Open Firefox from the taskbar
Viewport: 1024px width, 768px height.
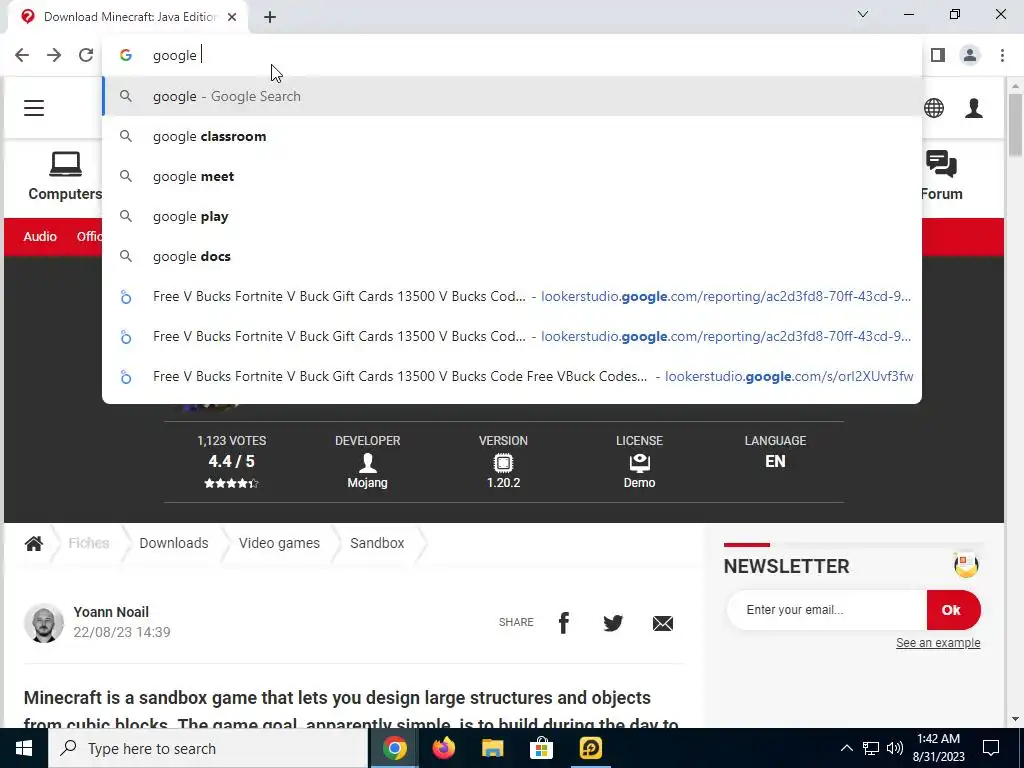click(443, 748)
